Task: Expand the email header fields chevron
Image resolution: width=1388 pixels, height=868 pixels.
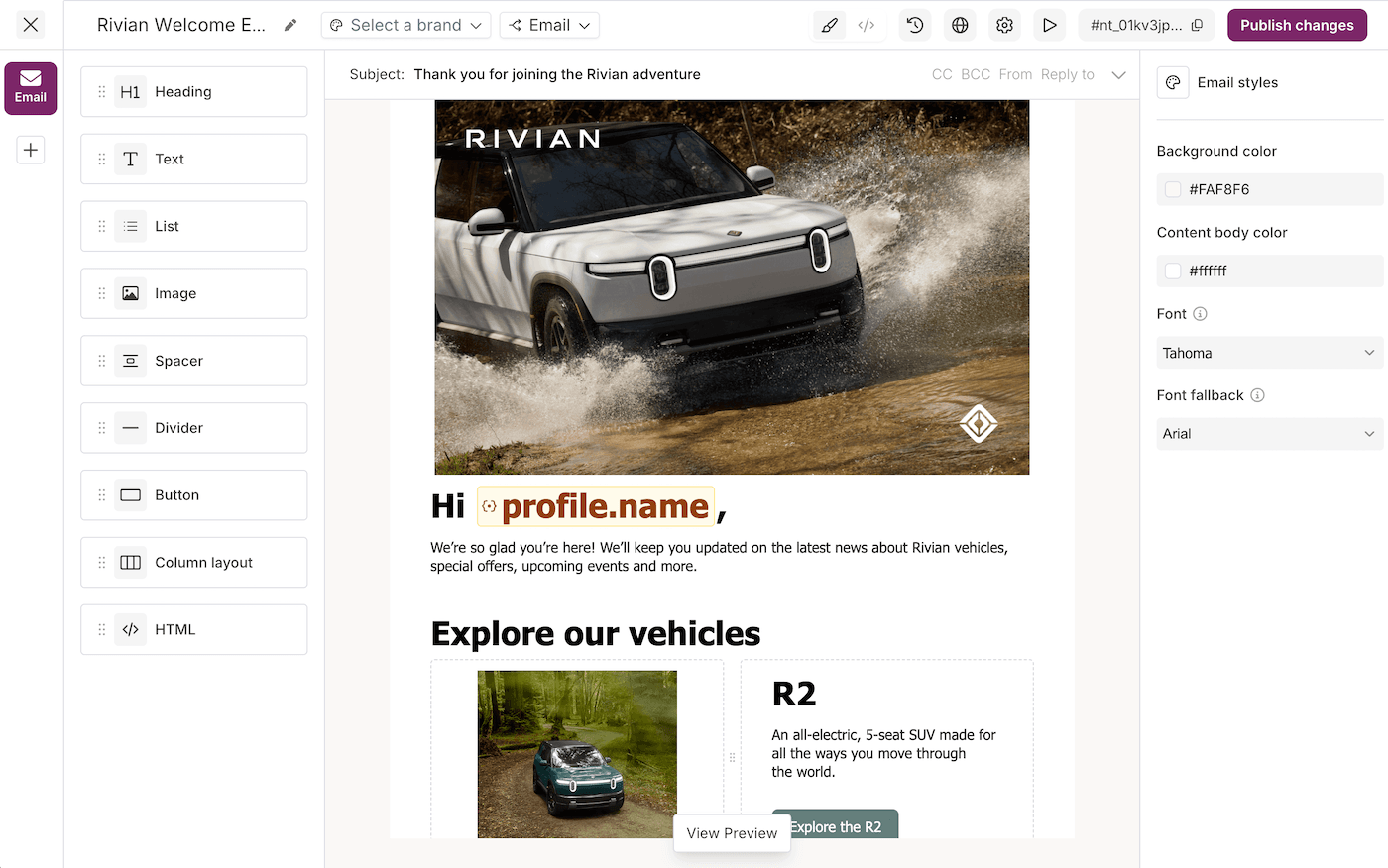Action: pyautogui.click(x=1118, y=74)
